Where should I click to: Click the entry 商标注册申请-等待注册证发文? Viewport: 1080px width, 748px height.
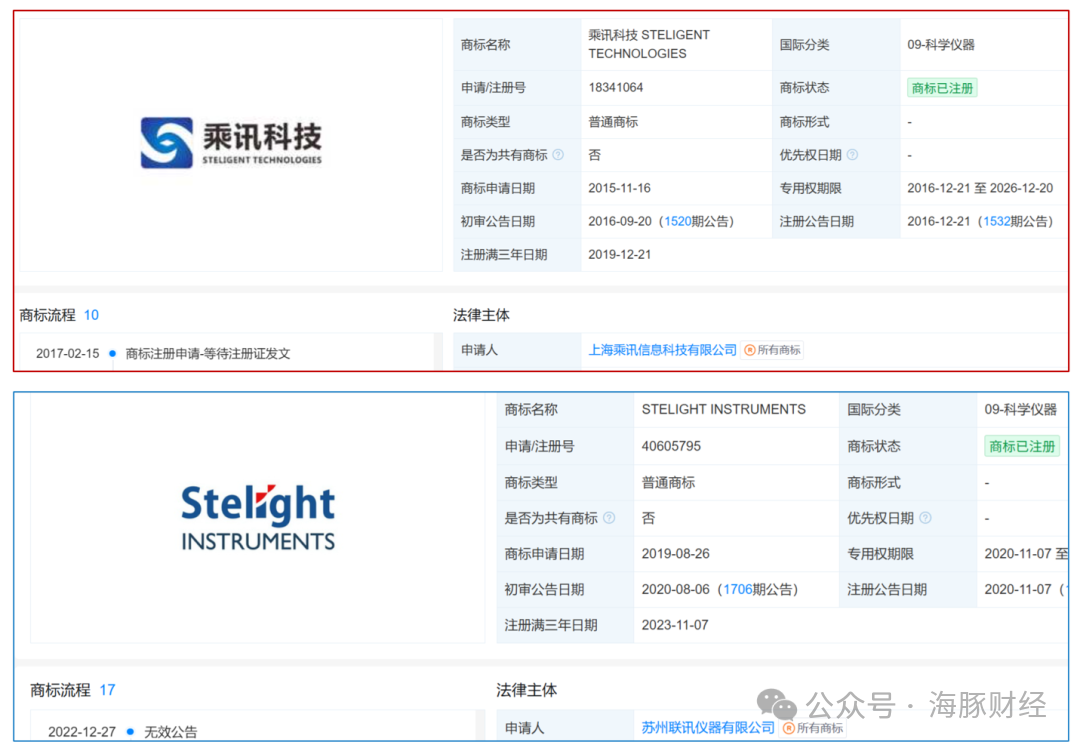[x=207, y=353]
